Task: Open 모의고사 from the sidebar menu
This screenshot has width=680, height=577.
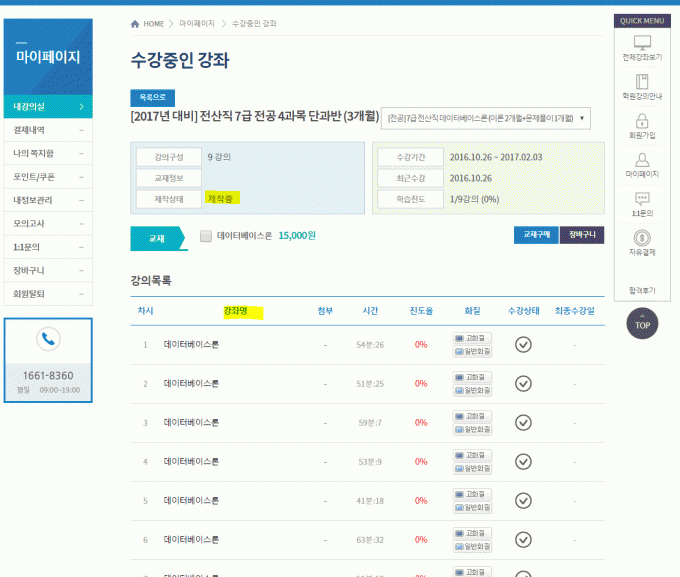Action: click(48, 223)
